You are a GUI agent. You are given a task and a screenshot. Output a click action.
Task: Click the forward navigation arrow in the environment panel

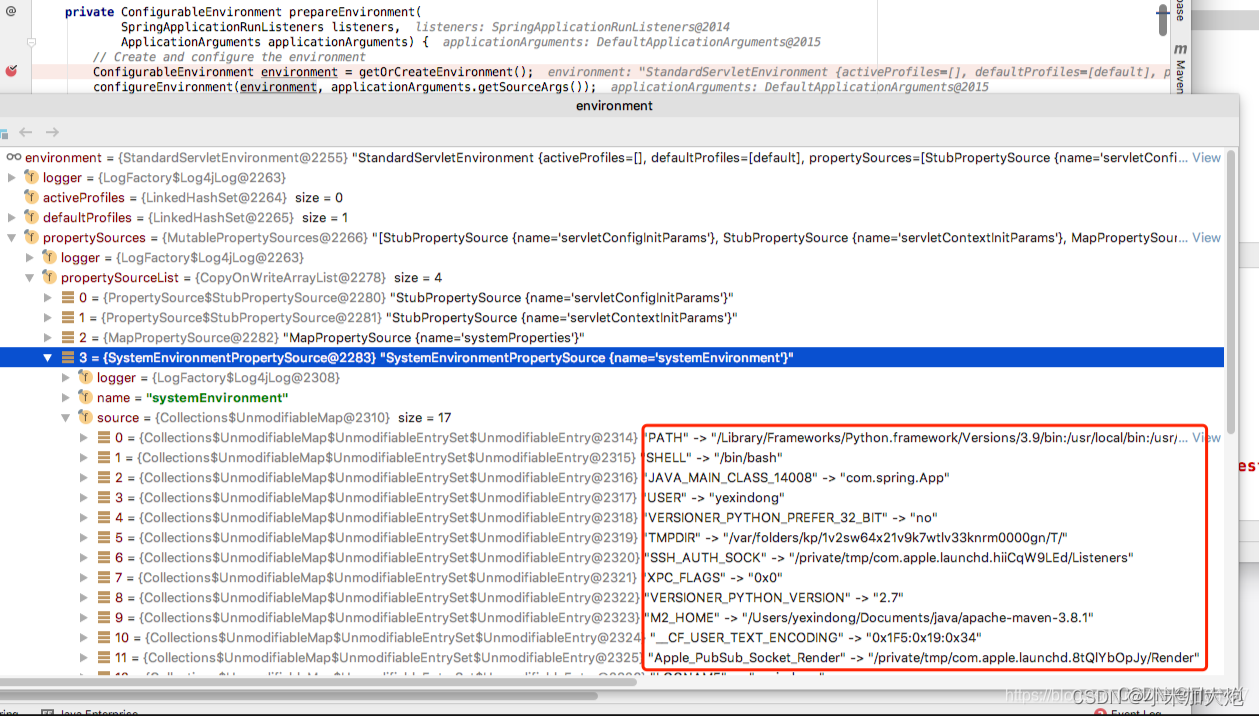pyautogui.click(x=51, y=131)
